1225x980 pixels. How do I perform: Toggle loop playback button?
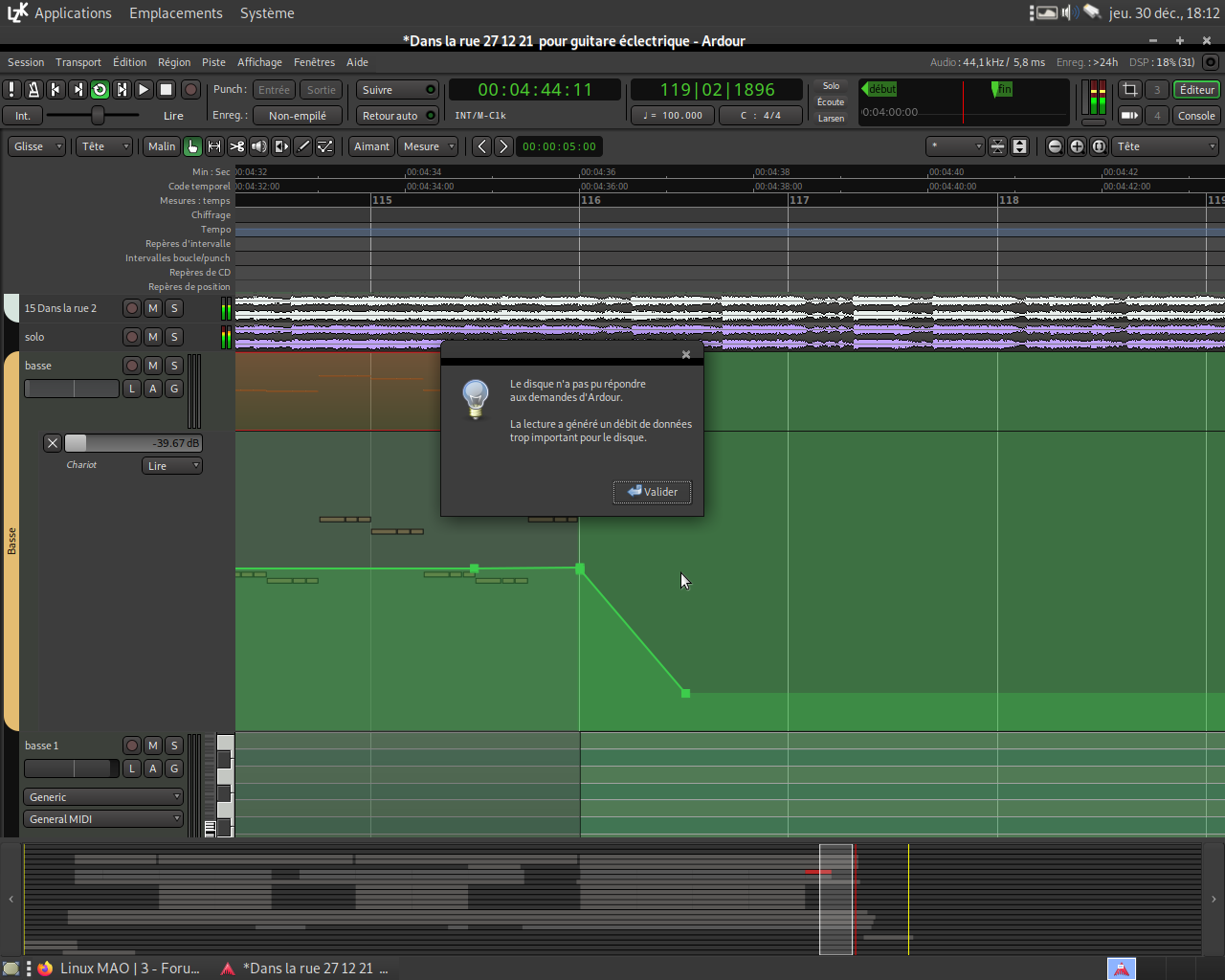click(x=100, y=89)
